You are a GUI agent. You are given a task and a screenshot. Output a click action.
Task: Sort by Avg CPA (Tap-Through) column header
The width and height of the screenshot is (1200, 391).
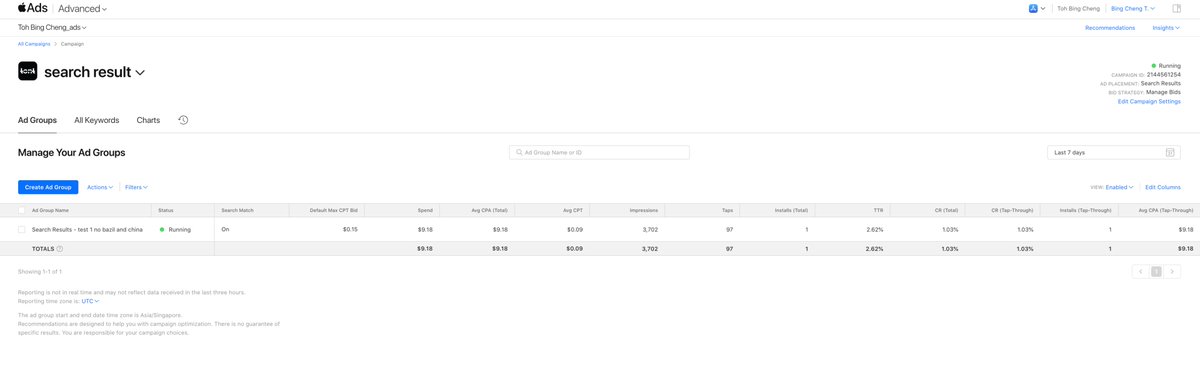[1166, 211]
